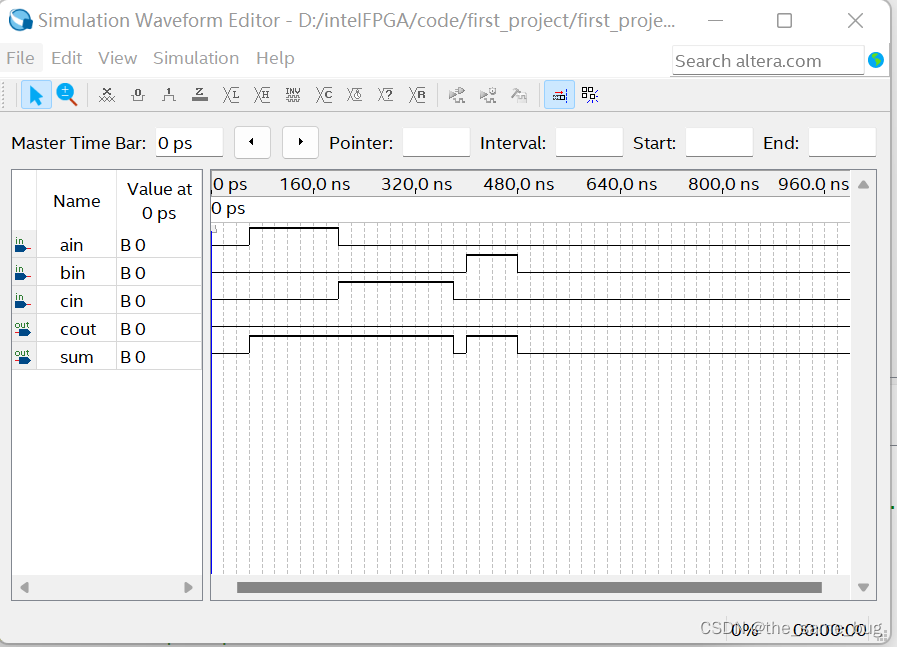This screenshot has width=897, height=647.
Task: Move time bar to previous transition
Action: tap(252, 142)
